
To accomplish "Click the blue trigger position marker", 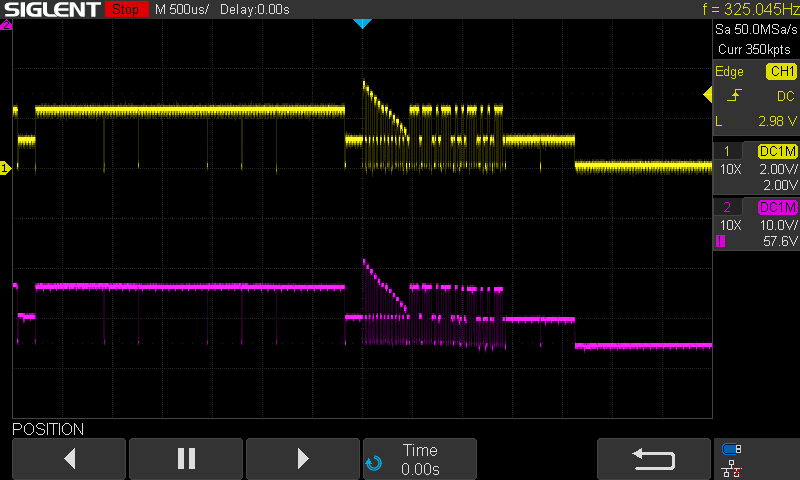I will coord(363,23).
